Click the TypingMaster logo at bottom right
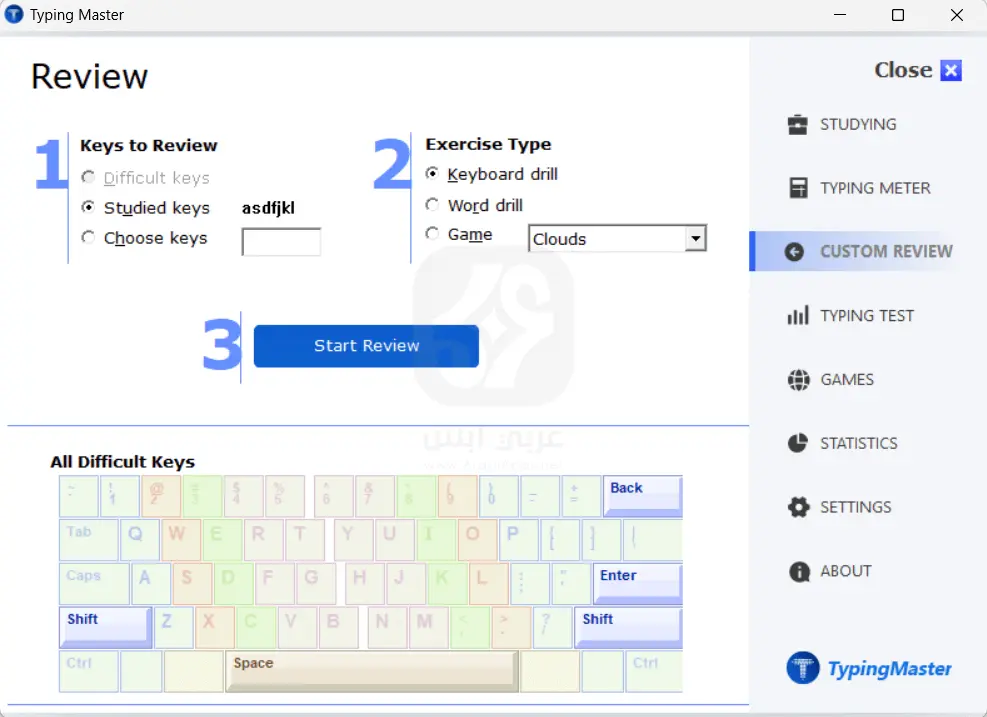Screen dimensions: 987x717 click(x=868, y=668)
